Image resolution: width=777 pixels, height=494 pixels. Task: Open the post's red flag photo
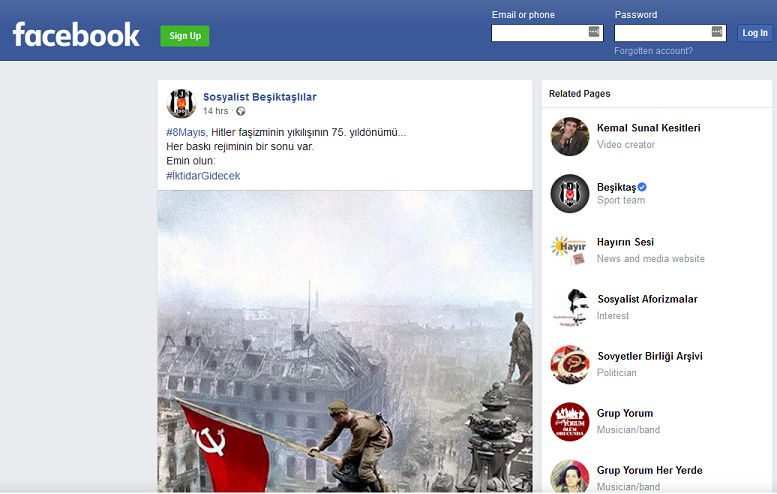[345, 341]
